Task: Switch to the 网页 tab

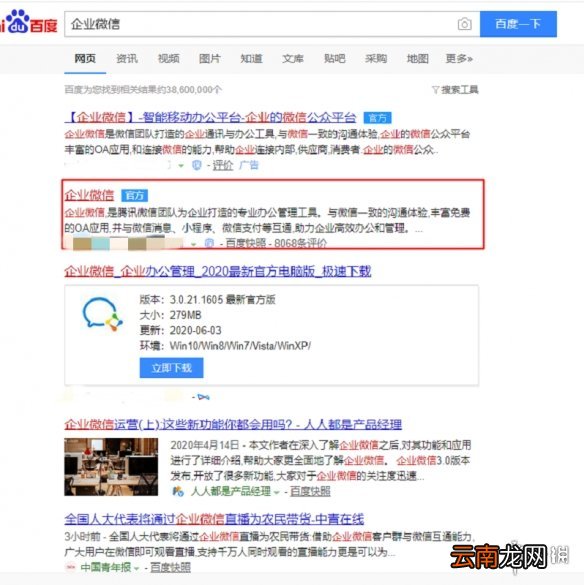Action: tap(85, 59)
